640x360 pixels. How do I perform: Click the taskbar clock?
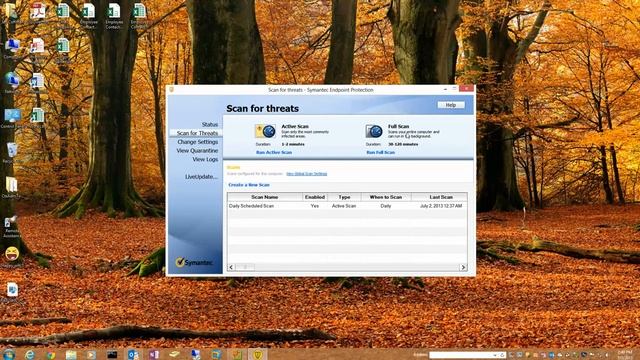click(624, 354)
